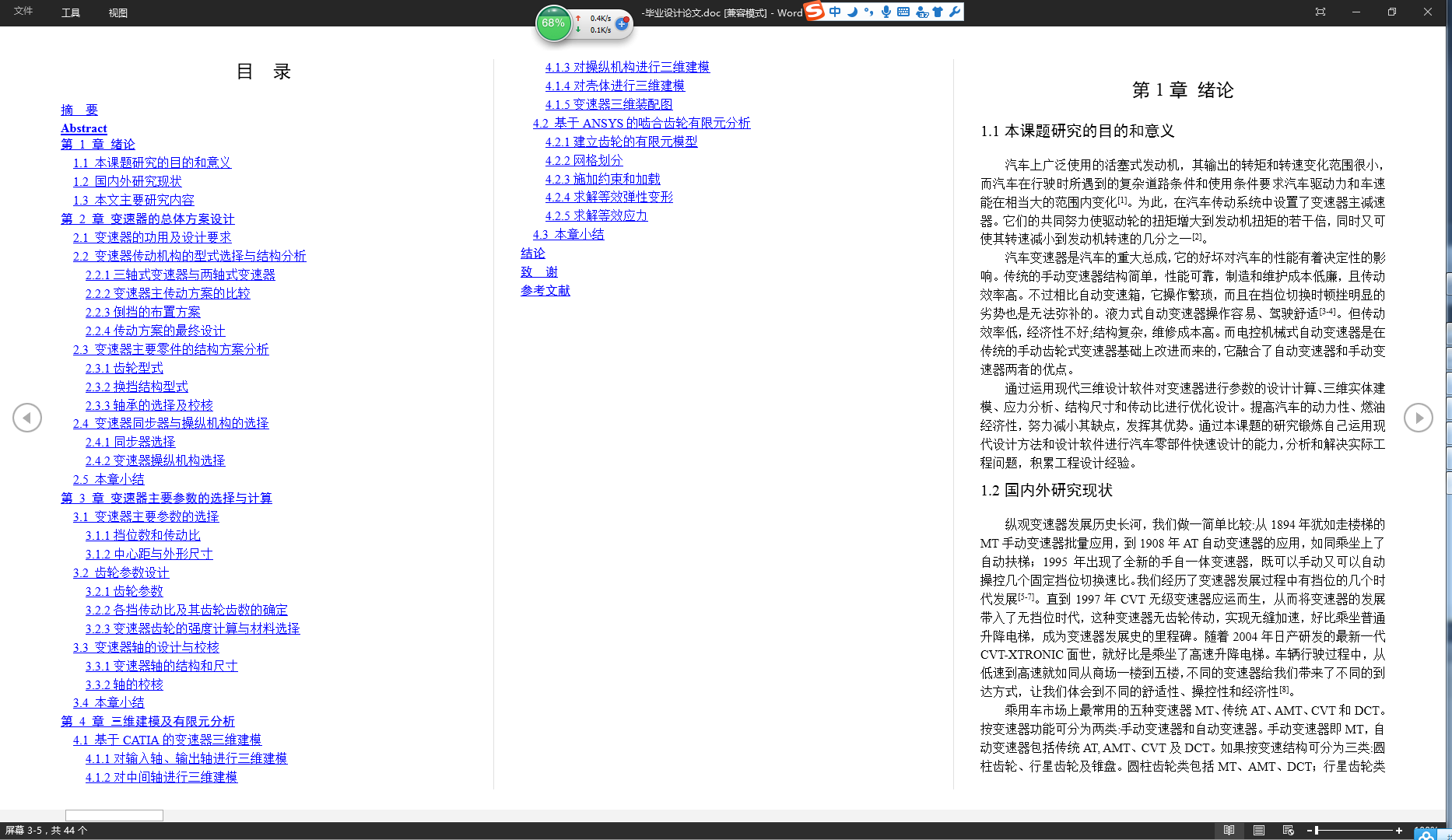This screenshot has width=1452, height=840.
Task: Toggle Chinese punctuation mode in Sogou bar
Action: pos(868,12)
